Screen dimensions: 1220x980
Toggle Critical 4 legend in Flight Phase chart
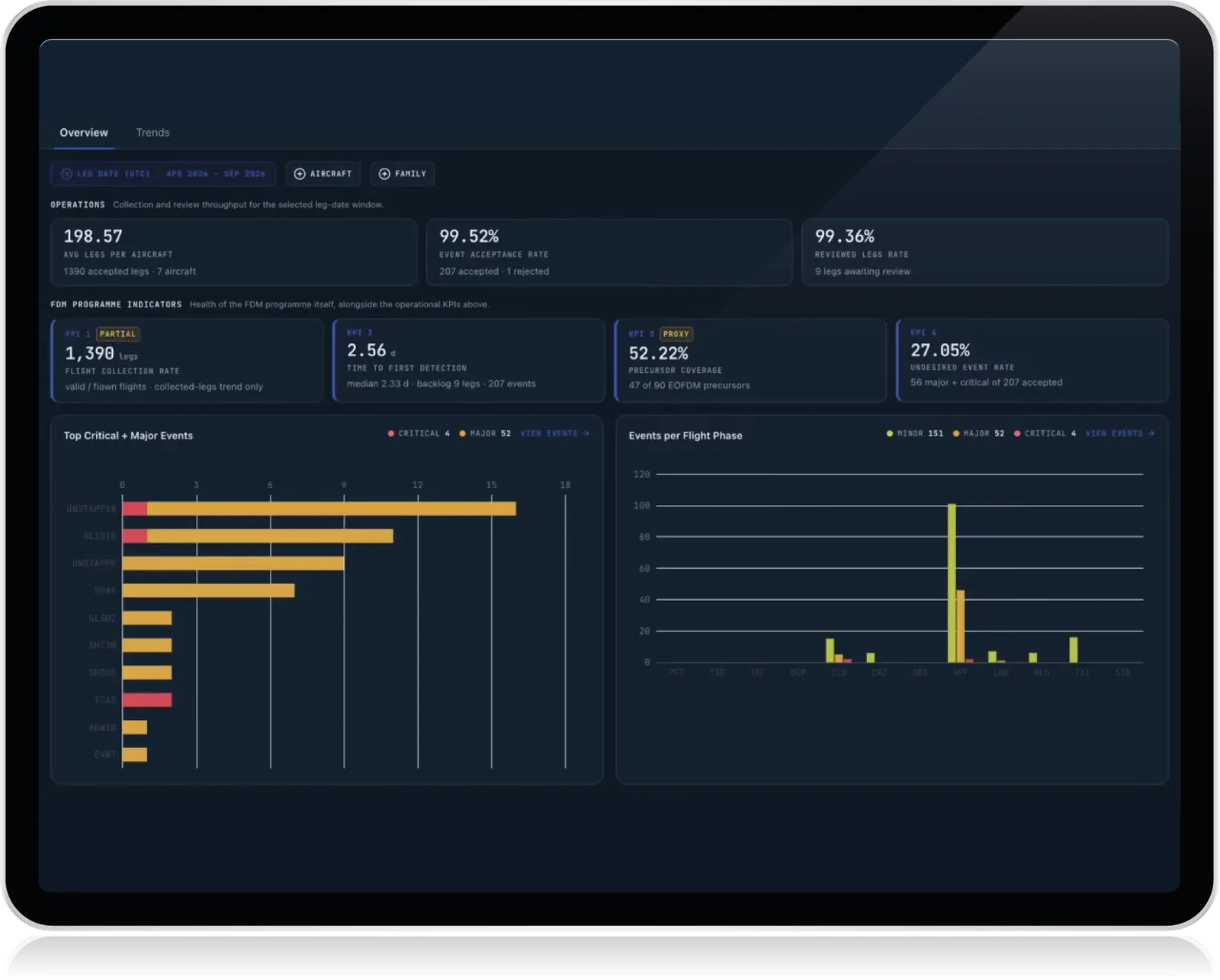click(x=1045, y=433)
